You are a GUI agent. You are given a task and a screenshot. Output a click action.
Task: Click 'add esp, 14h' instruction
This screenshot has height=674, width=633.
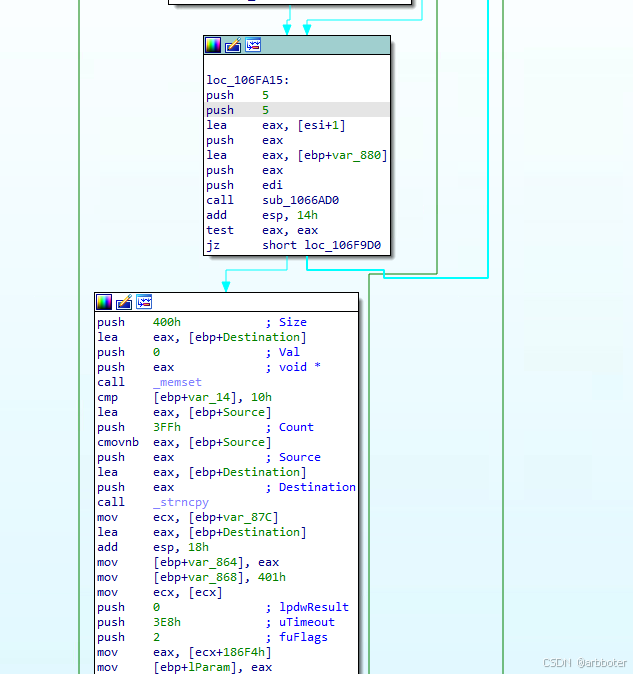pyautogui.click(x=262, y=215)
